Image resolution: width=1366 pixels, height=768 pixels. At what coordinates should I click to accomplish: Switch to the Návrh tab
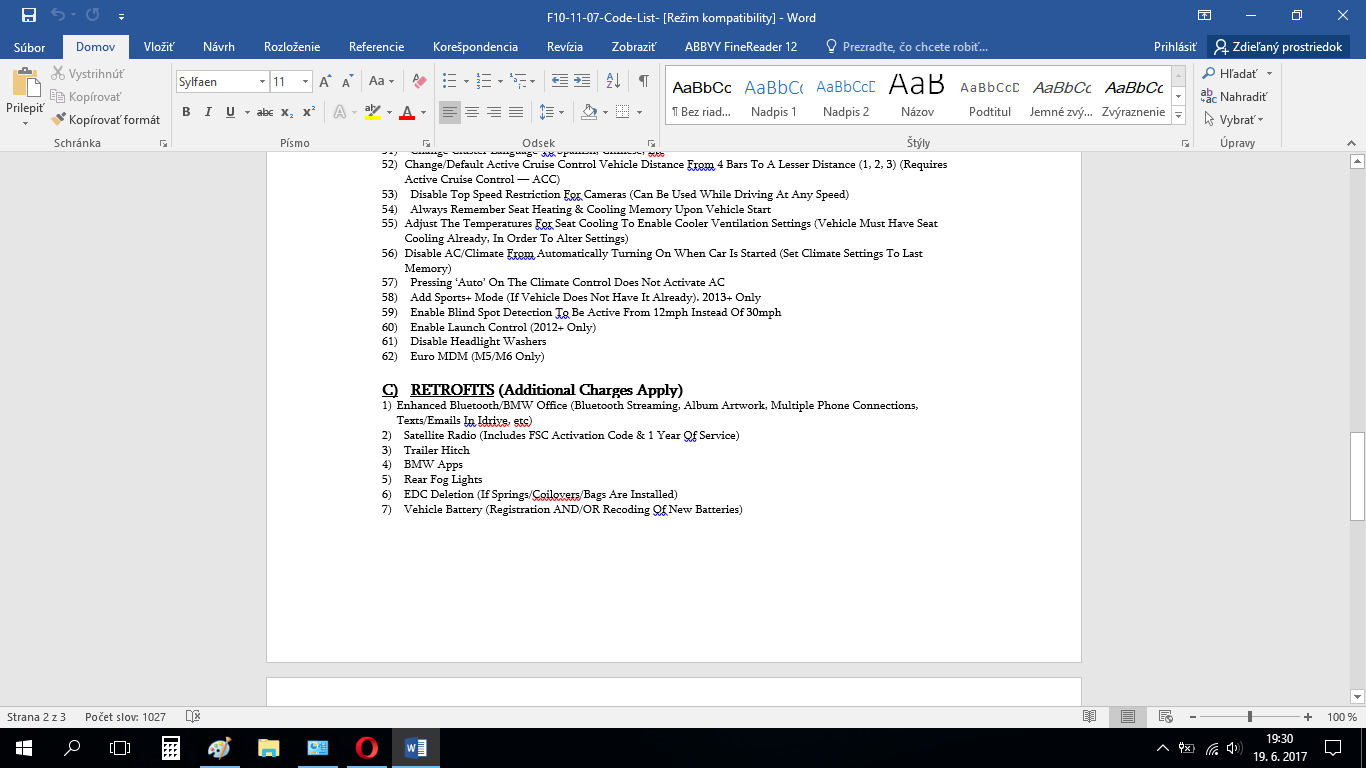coord(219,47)
